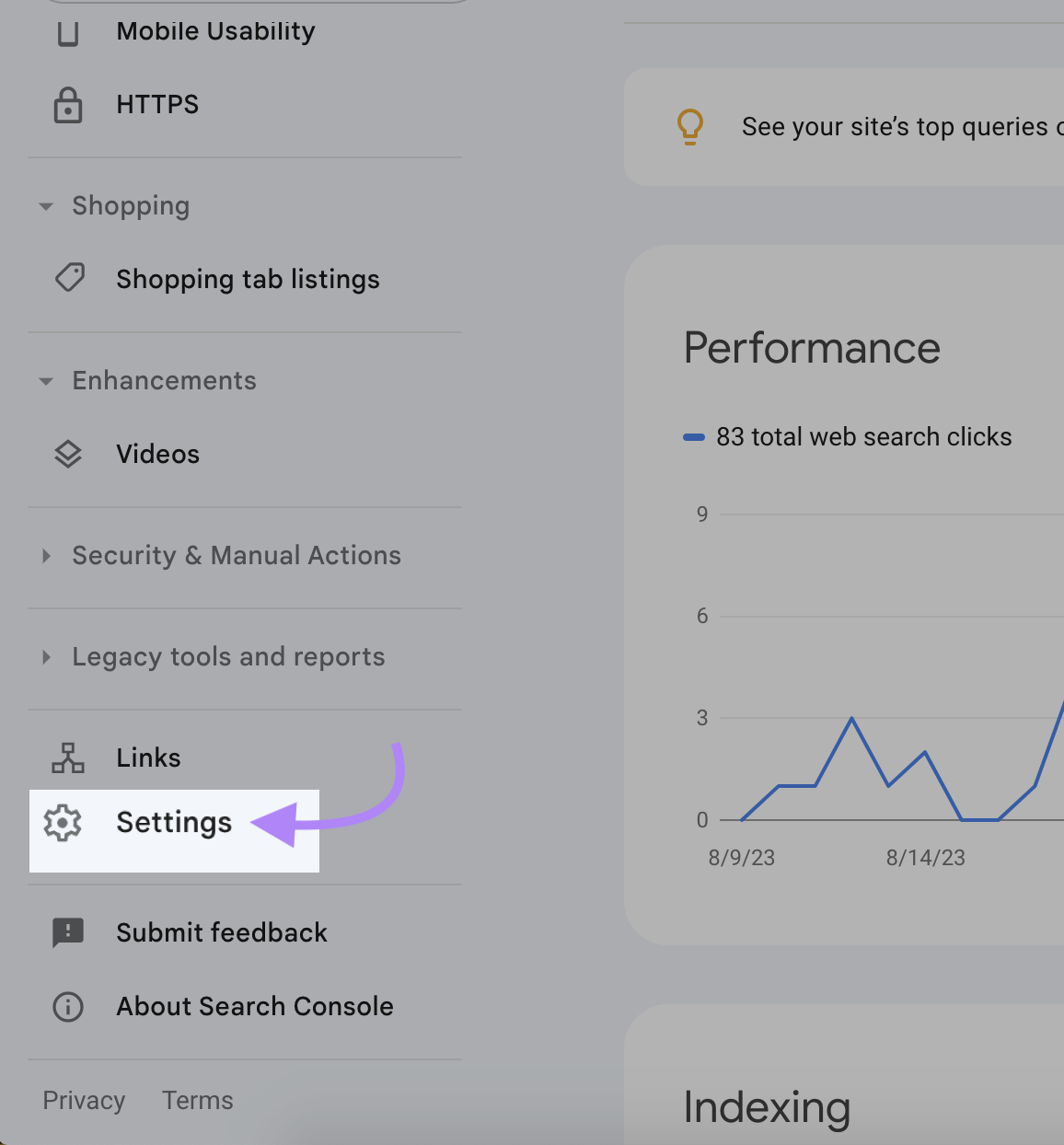Click the lightbulb tip icon
1064x1145 pixels.
[x=690, y=126]
